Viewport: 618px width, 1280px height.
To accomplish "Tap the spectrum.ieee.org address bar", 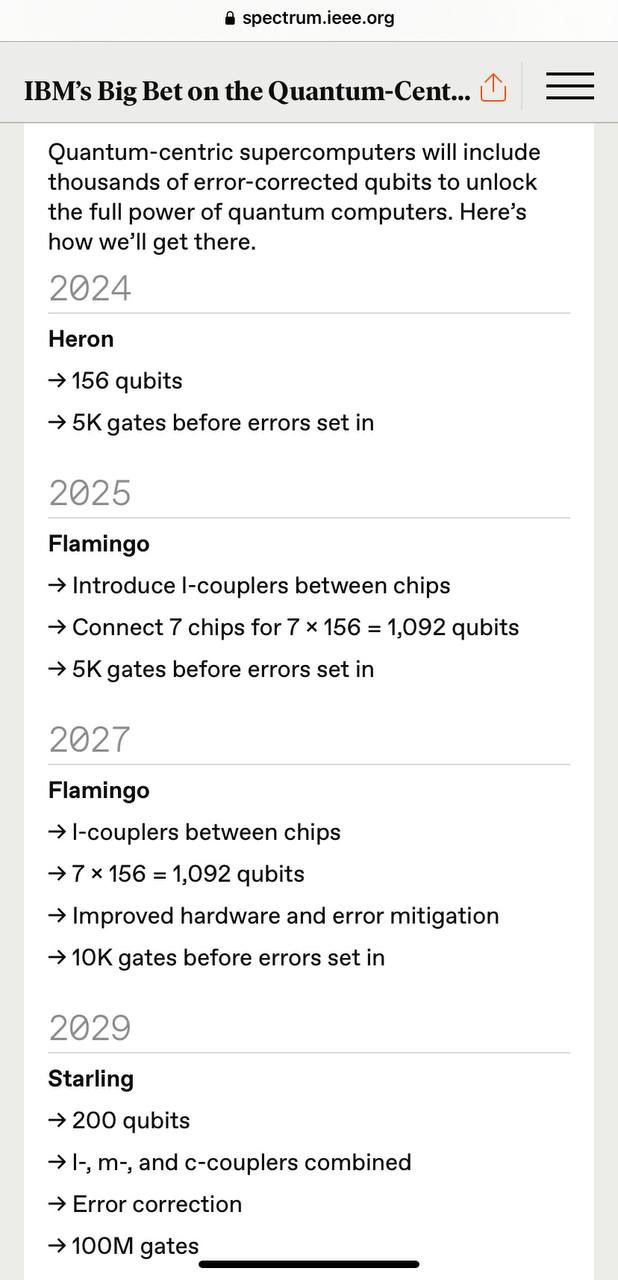I will (309, 18).
